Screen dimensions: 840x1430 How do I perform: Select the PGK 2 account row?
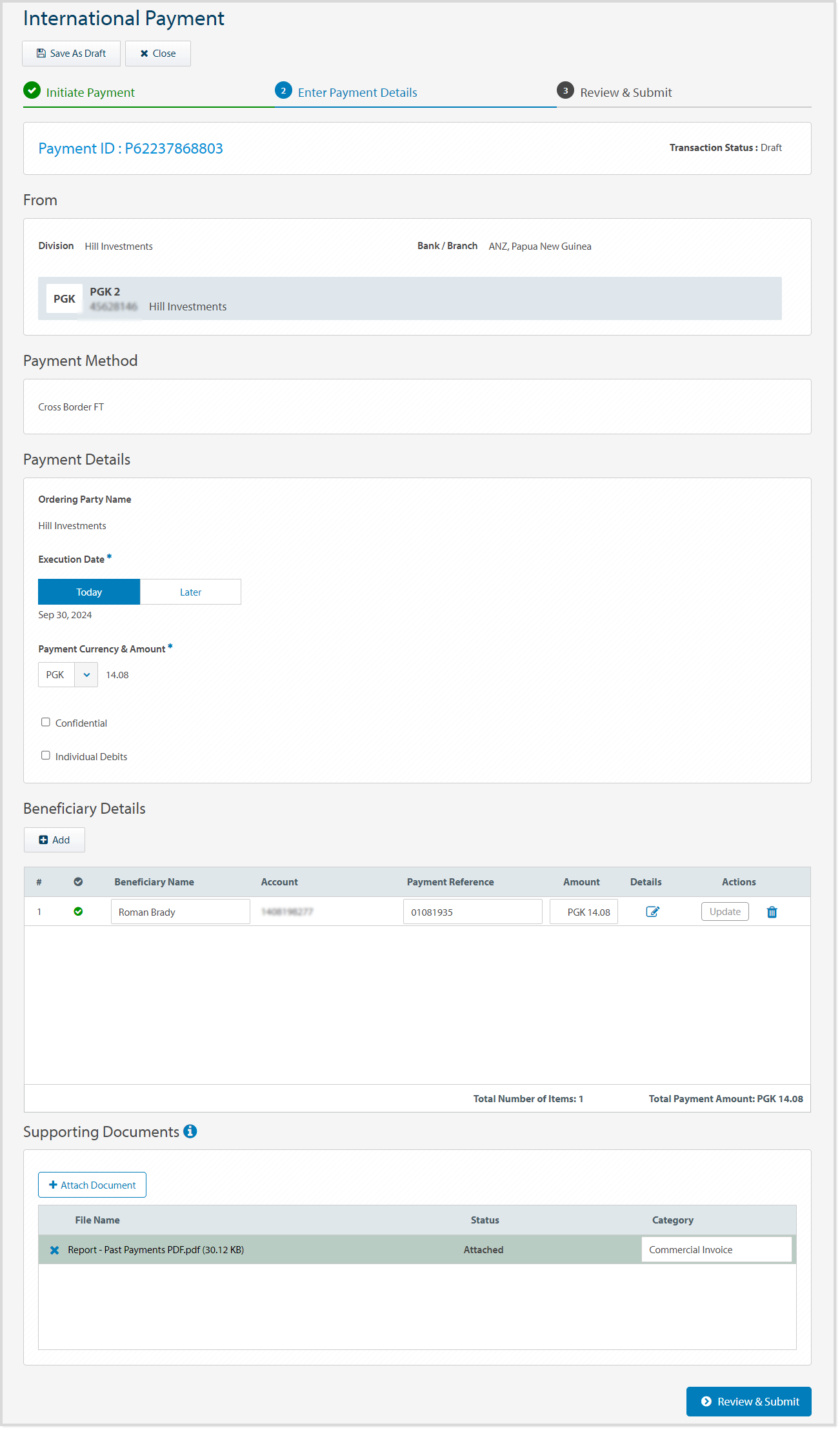pos(410,299)
